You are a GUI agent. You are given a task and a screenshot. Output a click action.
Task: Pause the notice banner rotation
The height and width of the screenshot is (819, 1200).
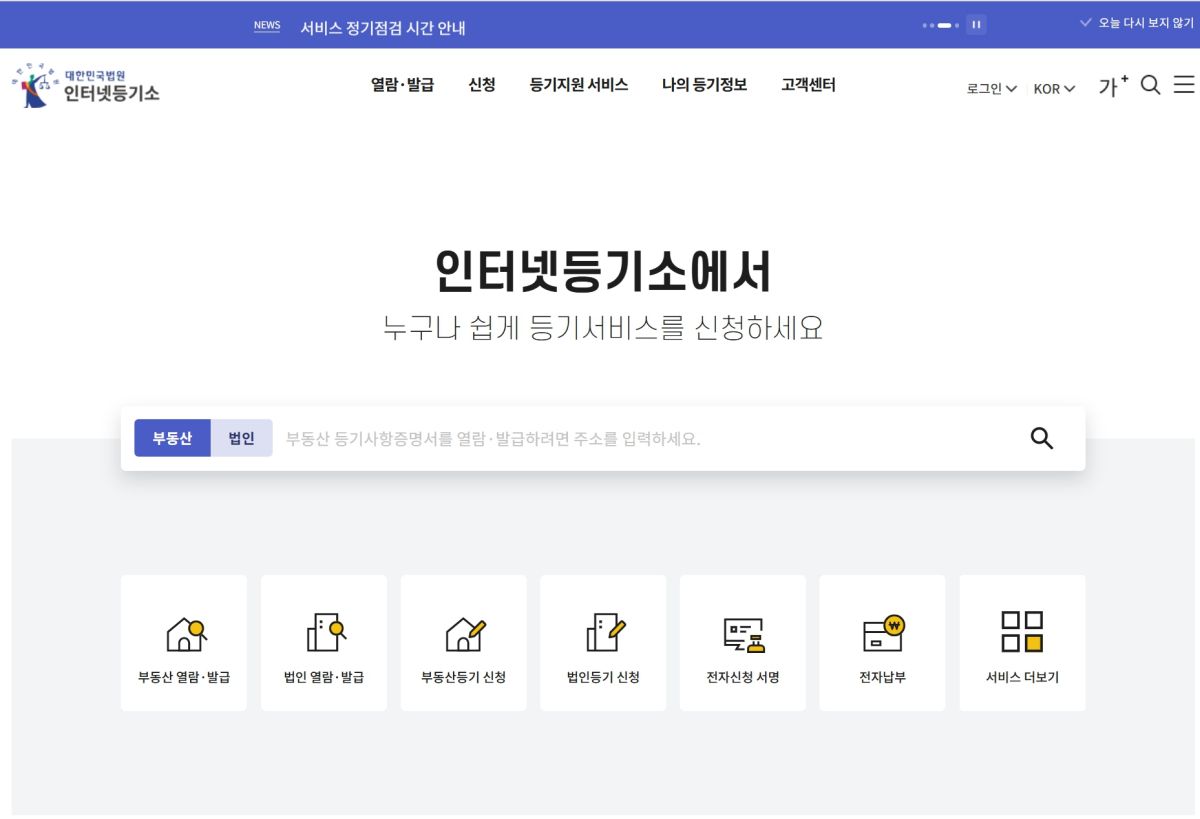tap(975, 25)
